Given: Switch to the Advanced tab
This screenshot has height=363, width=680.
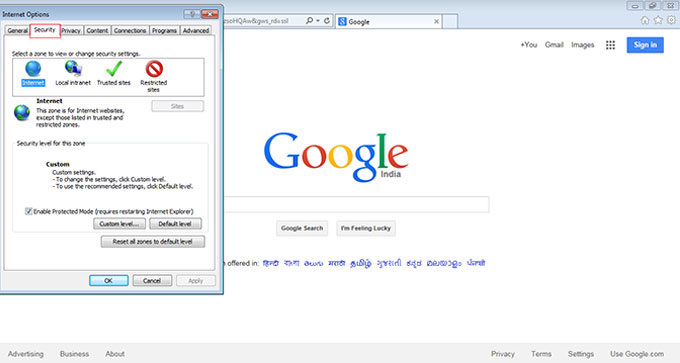Looking at the screenshot, I should point(196,31).
